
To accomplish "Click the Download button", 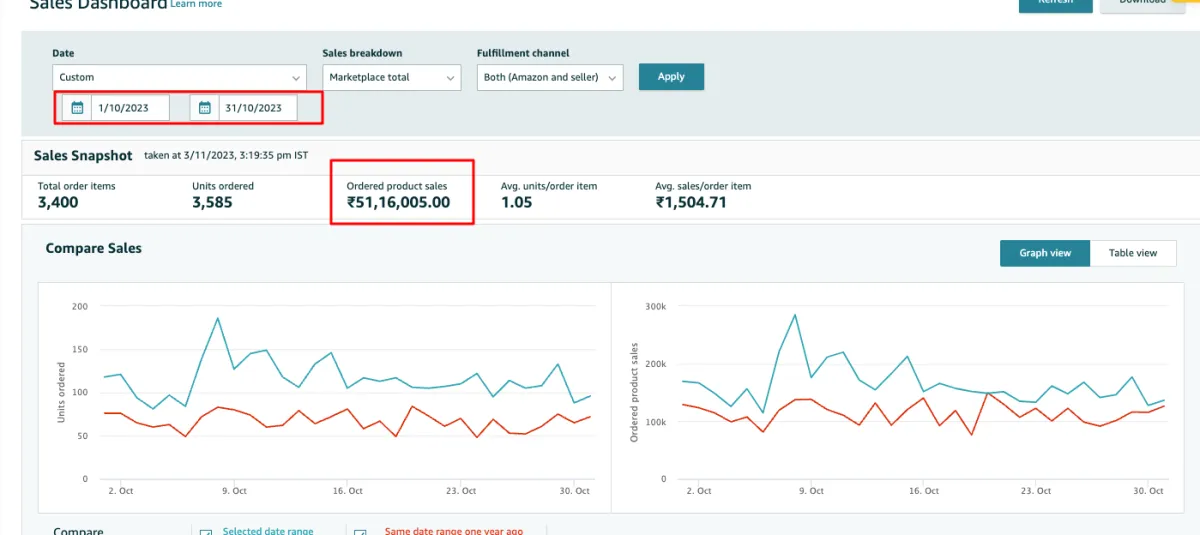I will click(1142, 4).
